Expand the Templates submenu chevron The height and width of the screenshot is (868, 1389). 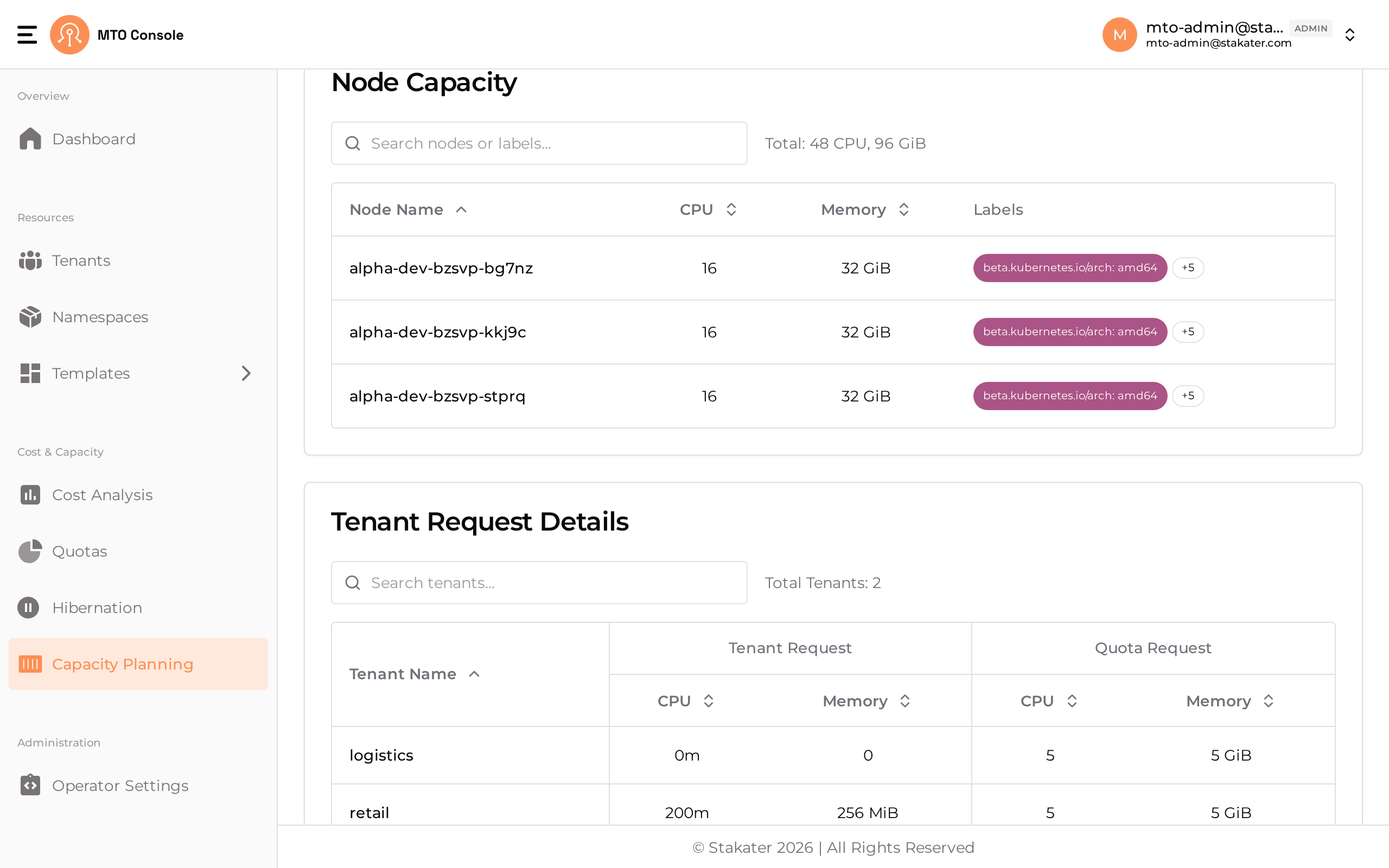coord(246,373)
